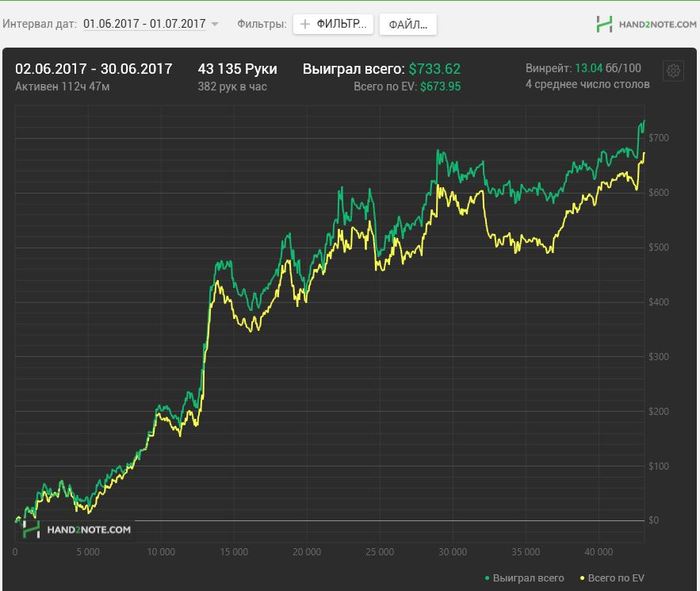700x591 pixels.
Task: Click the ФИЛЬТР... add filter button
Action: 333,24
